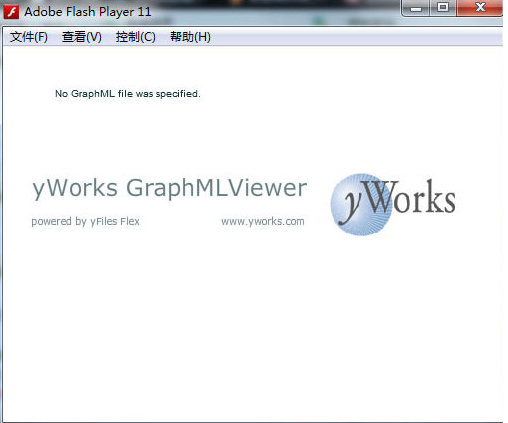Open the 查看(V) View menu
The height and width of the screenshot is (423, 508).
tap(82, 37)
